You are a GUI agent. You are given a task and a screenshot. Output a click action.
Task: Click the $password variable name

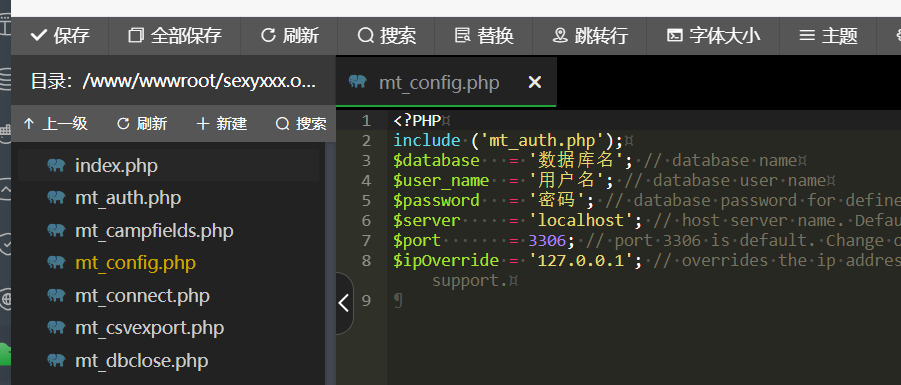pyautogui.click(x=436, y=201)
